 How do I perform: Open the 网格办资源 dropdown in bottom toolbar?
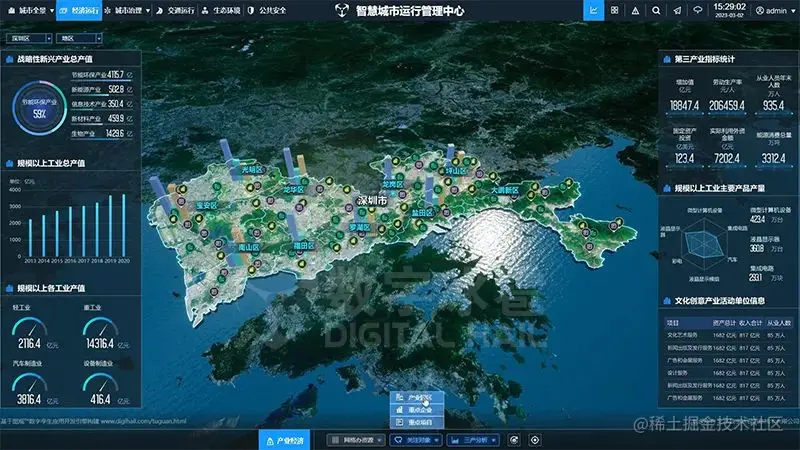356,440
